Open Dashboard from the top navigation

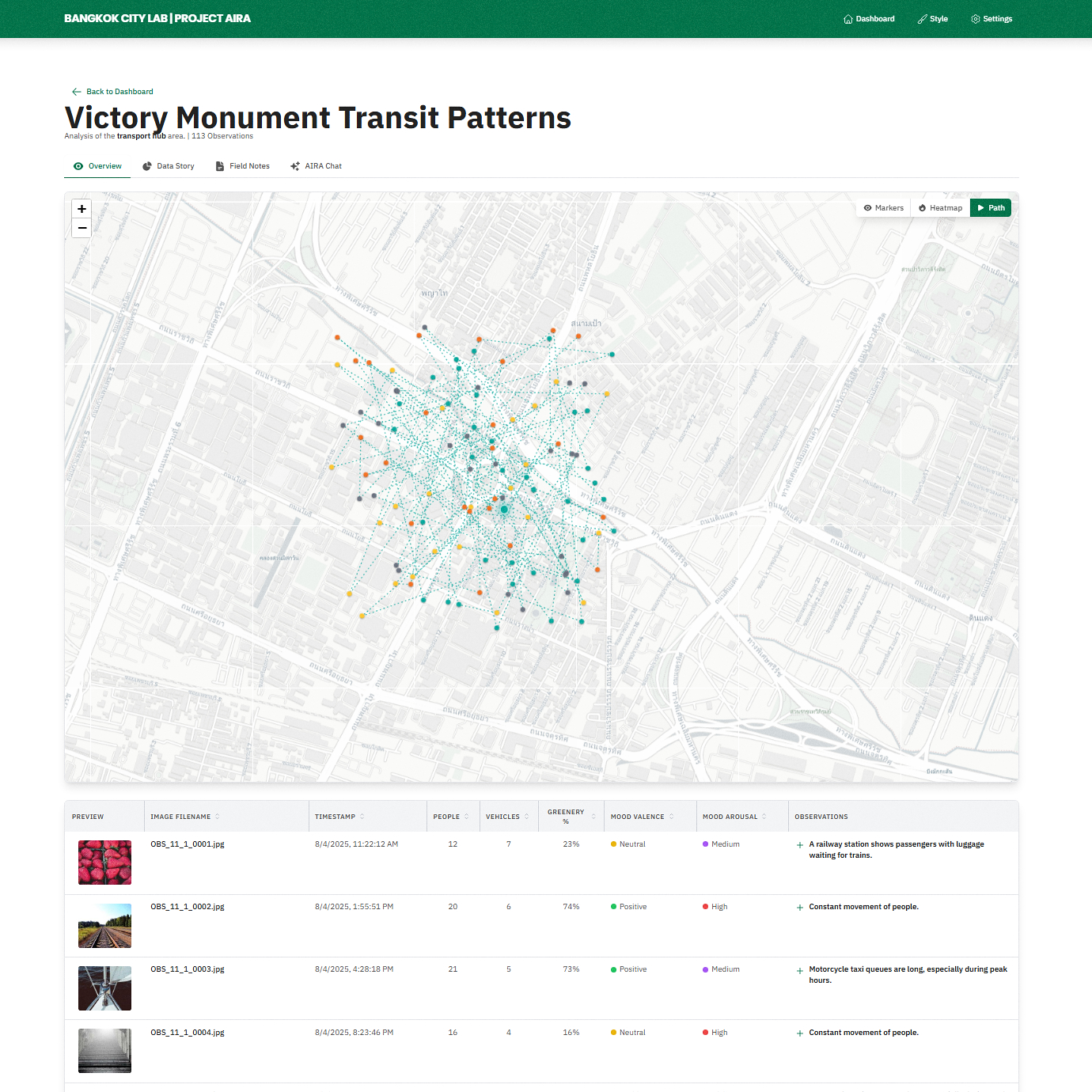coord(869,19)
